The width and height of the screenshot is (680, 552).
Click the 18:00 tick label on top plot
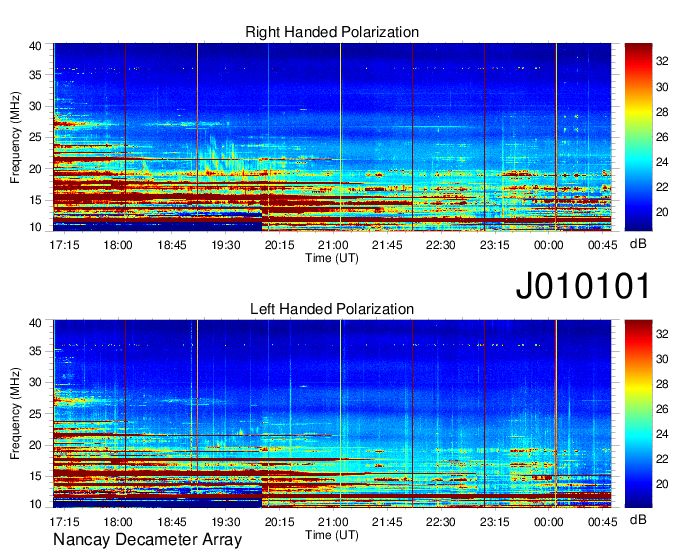point(118,245)
